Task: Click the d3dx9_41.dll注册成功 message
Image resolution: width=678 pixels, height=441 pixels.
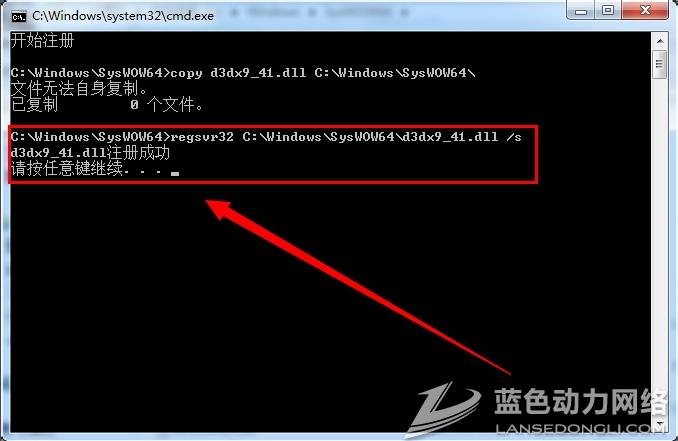Action: [x=90, y=153]
